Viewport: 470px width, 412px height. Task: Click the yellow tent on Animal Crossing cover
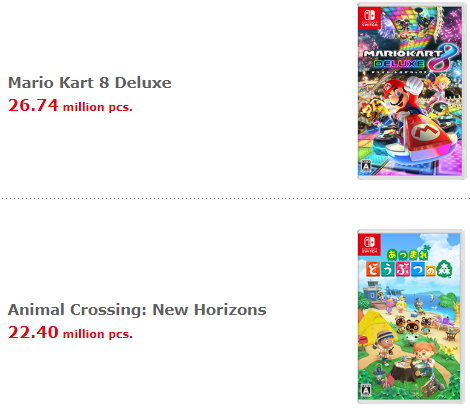point(376,323)
